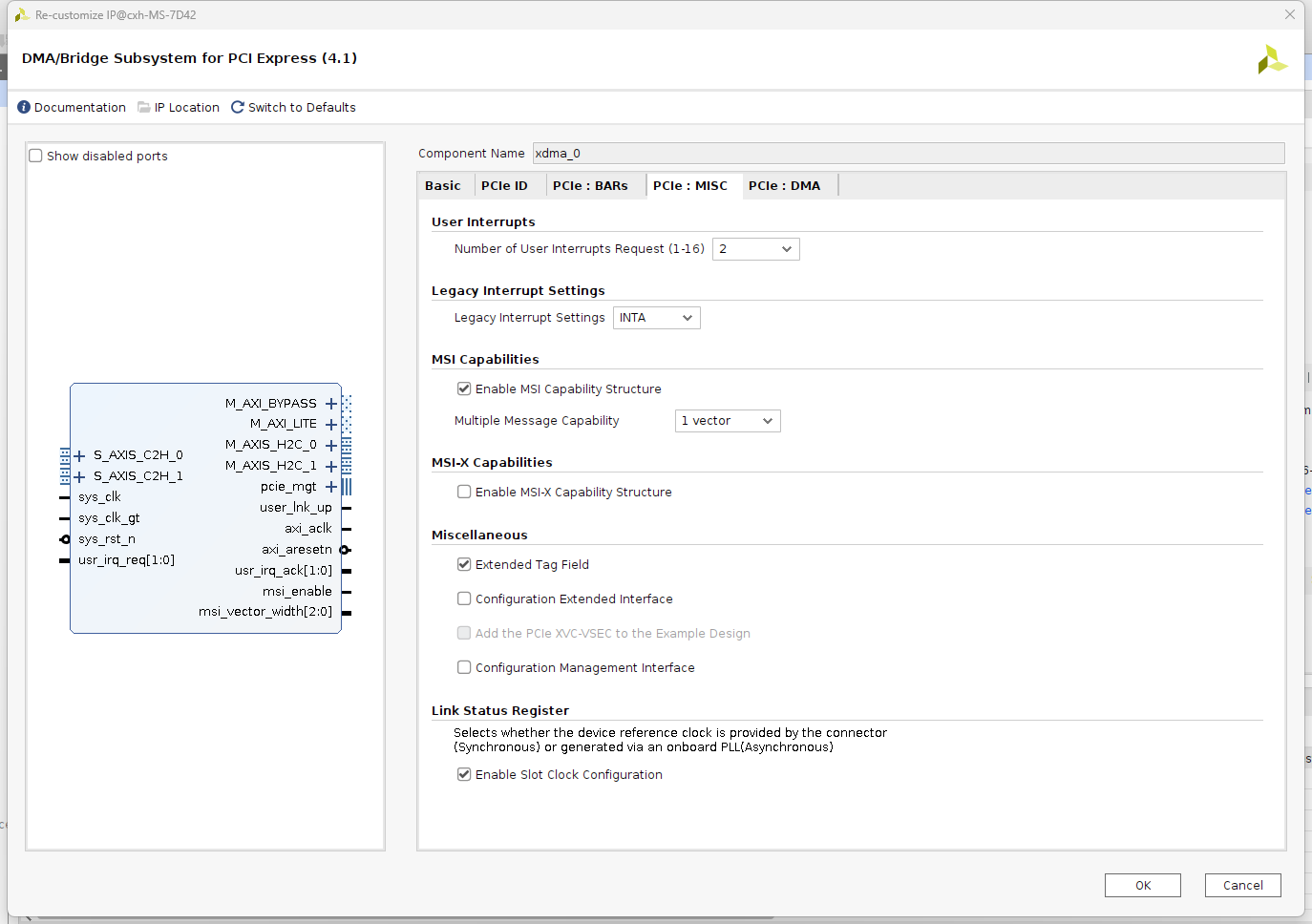Screen dimensions: 1312x924
Task: Click the Switch to Defaults refresh icon
Action: tap(238, 107)
